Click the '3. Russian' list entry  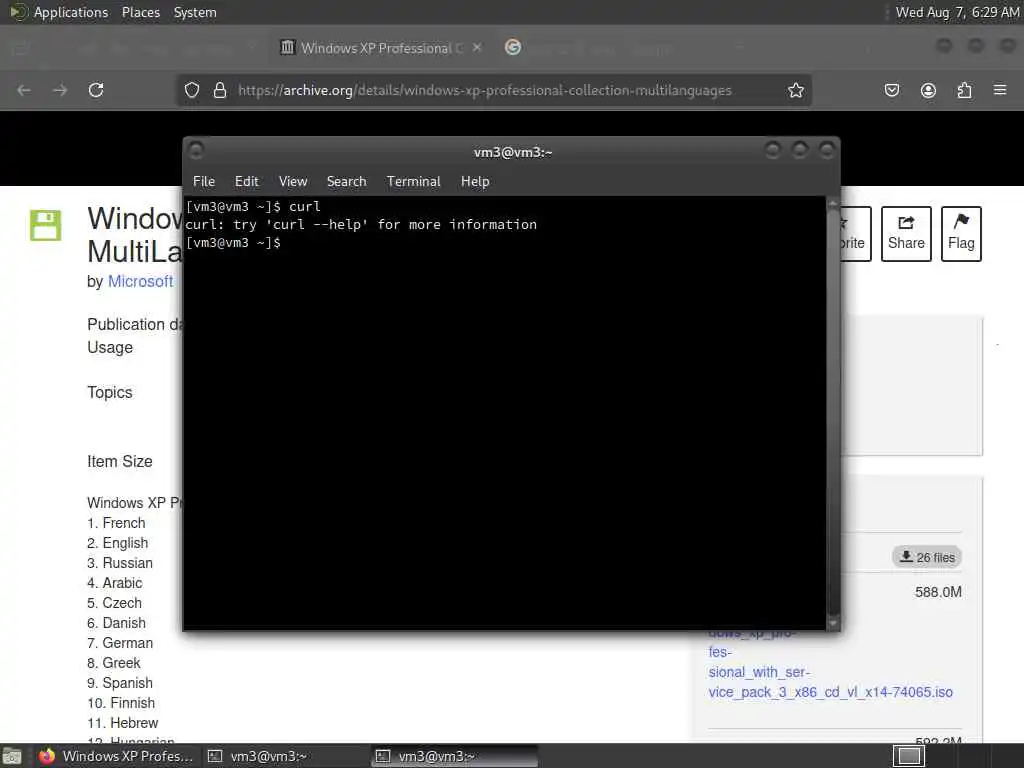click(120, 563)
